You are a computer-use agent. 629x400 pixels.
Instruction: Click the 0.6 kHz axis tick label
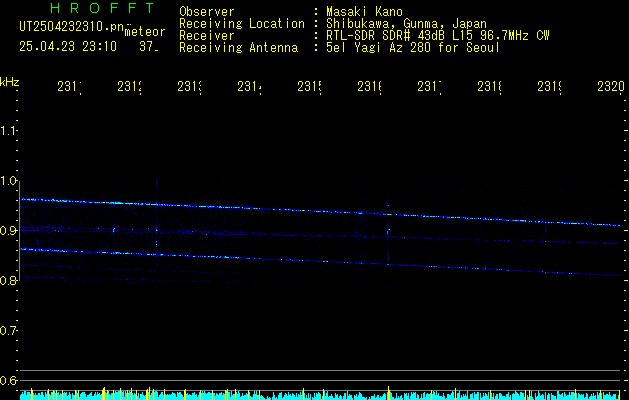8,380
